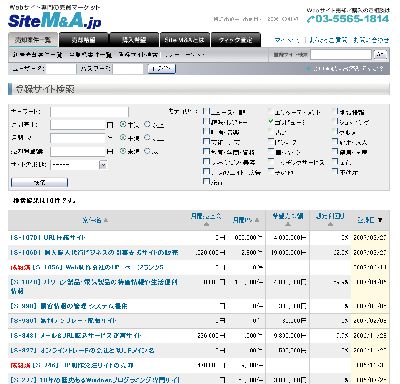Click into the キーワード input field
The height and width of the screenshot is (384, 400).
click(x=89, y=112)
